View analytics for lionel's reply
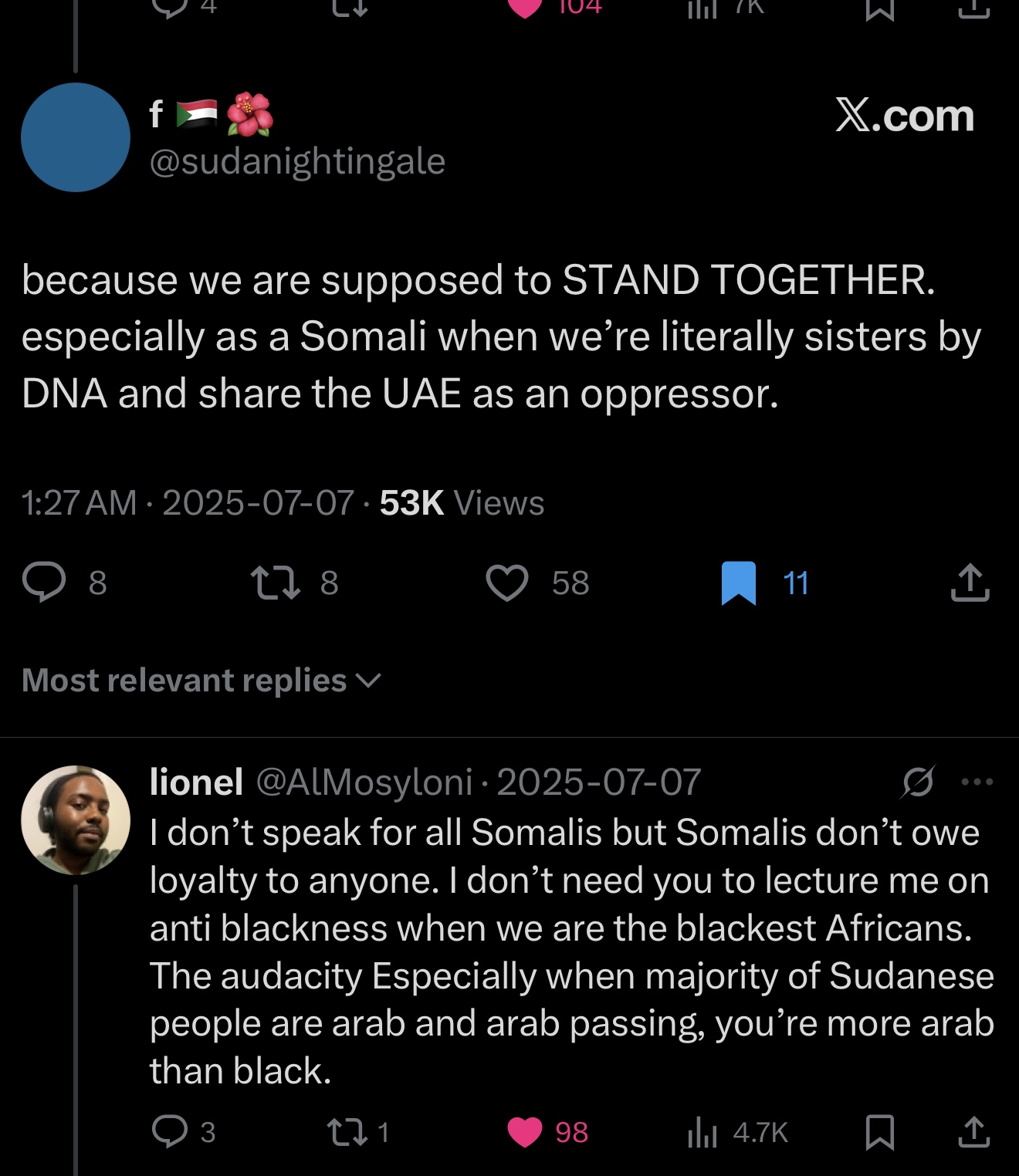The height and width of the screenshot is (1176, 1019). (x=702, y=1132)
